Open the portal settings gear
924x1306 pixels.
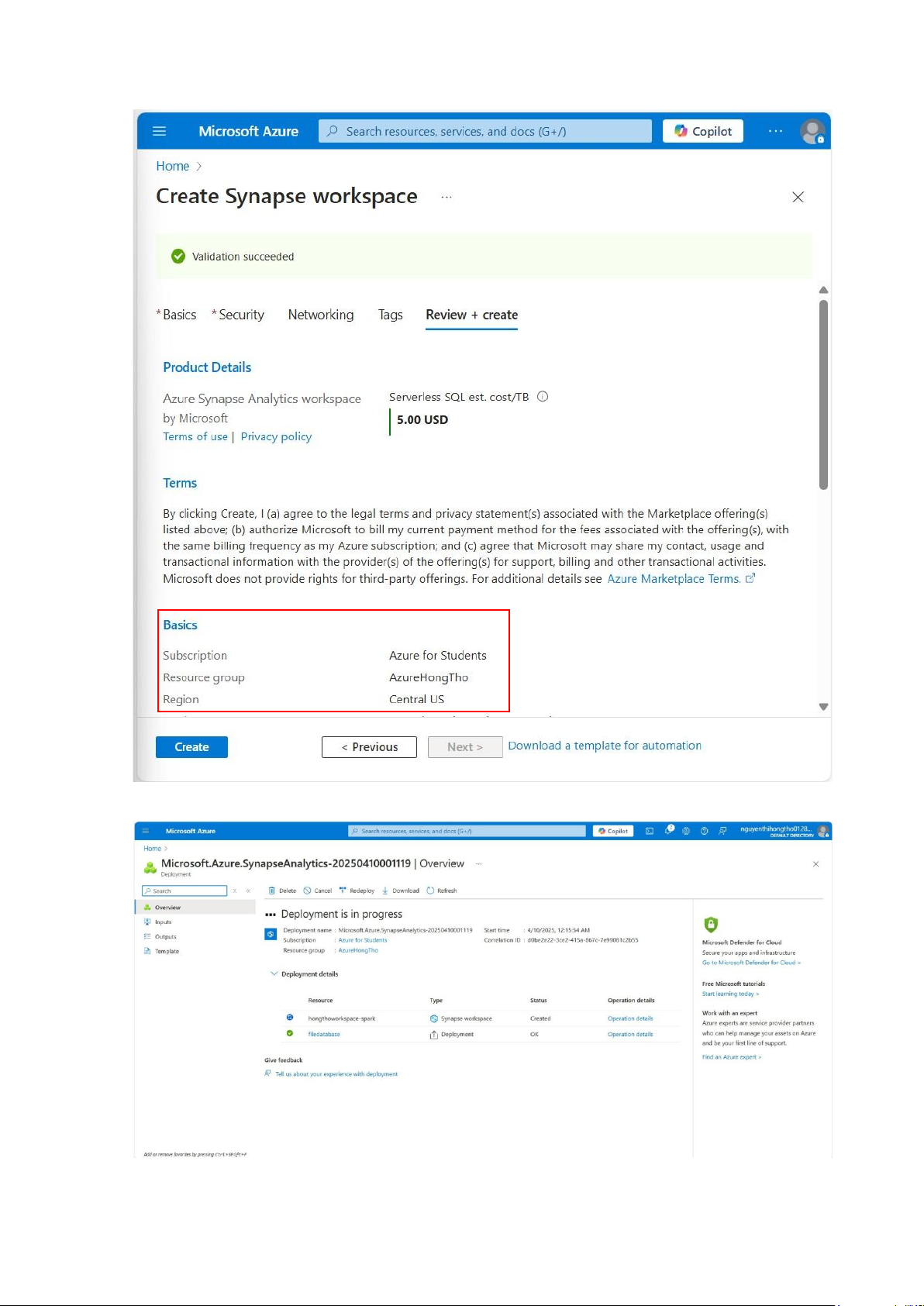click(x=686, y=831)
